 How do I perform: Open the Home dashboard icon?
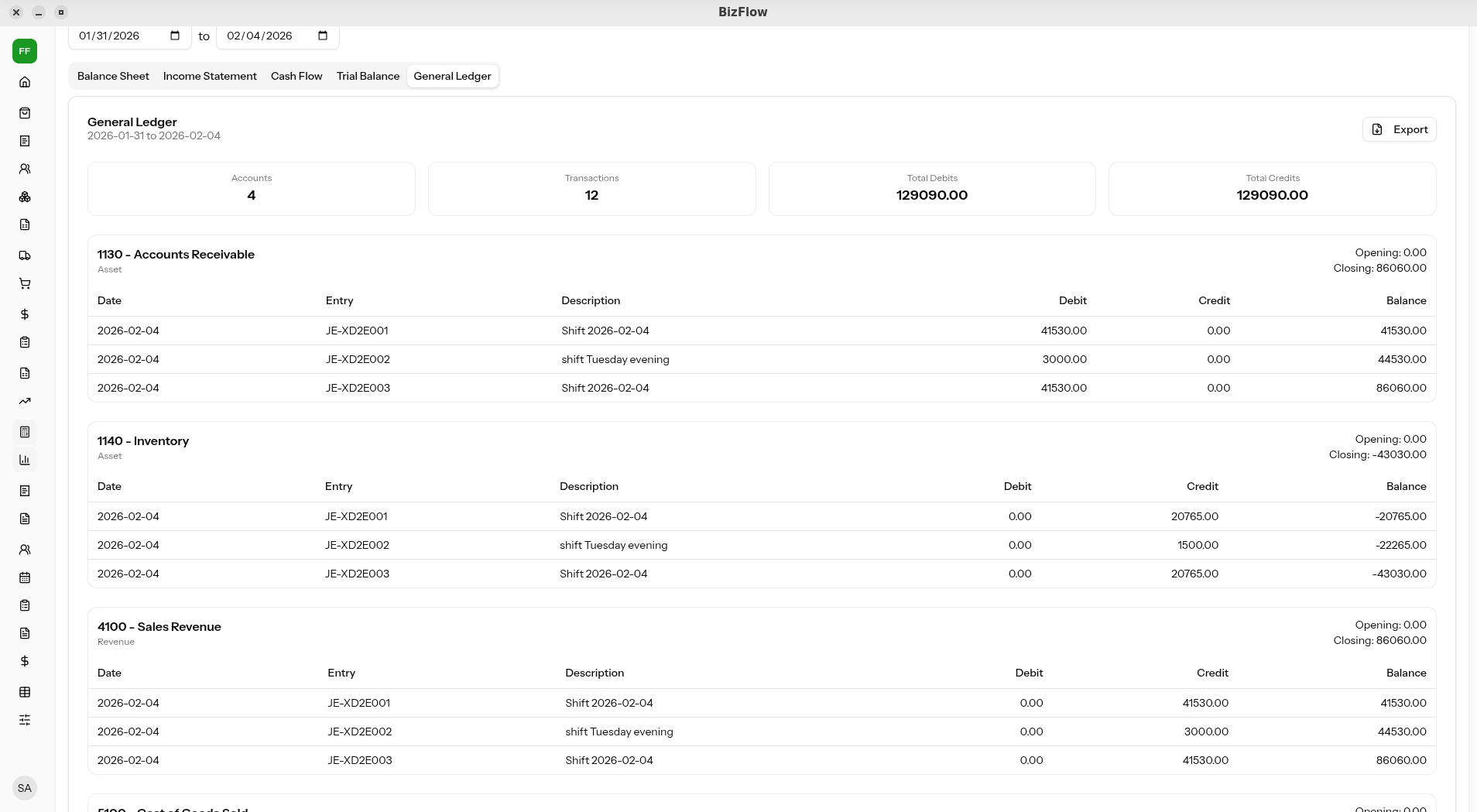point(25,81)
